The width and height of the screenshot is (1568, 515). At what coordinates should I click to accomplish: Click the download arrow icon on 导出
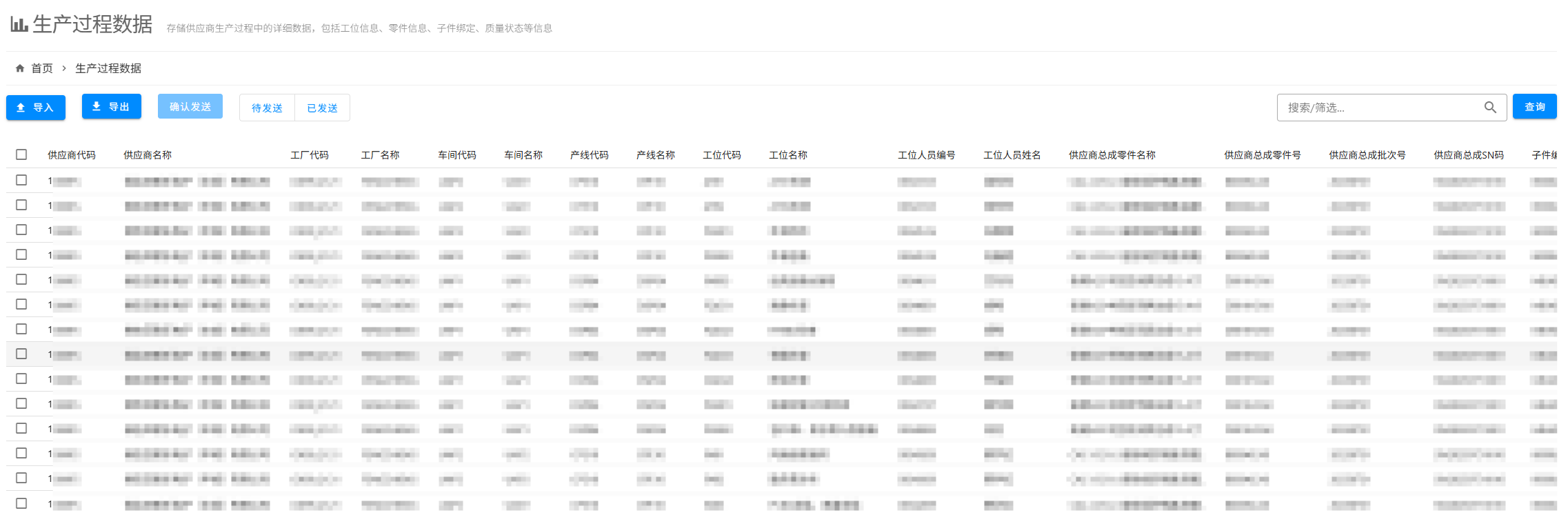point(97,106)
